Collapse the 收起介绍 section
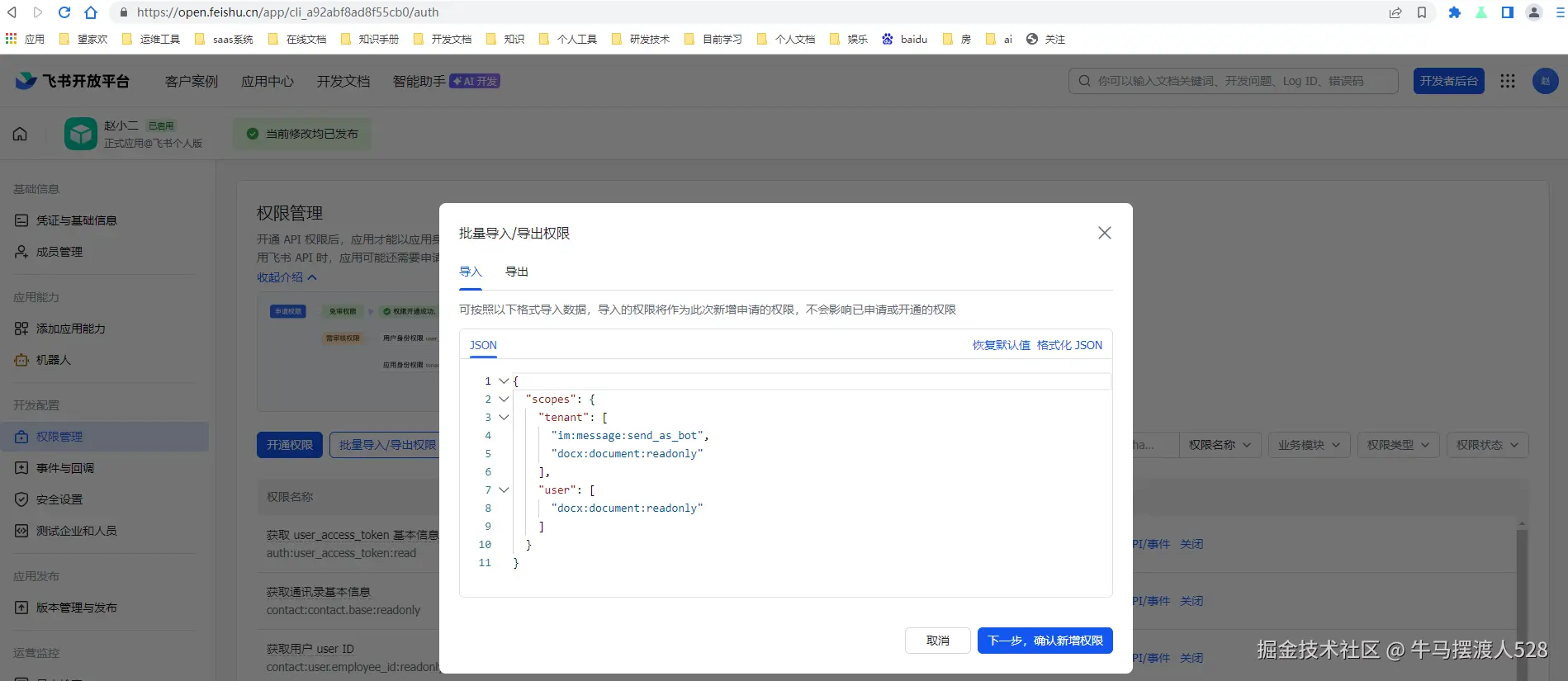 click(287, 277)
